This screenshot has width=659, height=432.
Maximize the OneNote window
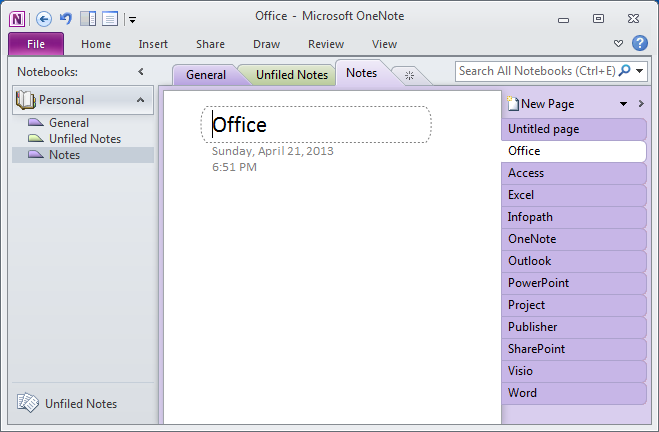(598, 18)
